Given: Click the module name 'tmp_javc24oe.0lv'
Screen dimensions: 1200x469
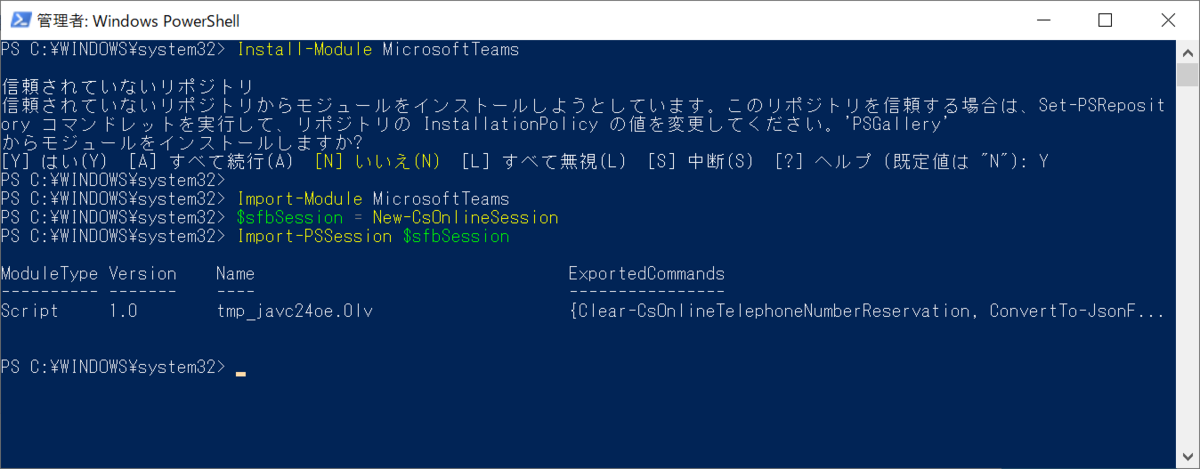Looking at the screenshot, I should 295,311.
